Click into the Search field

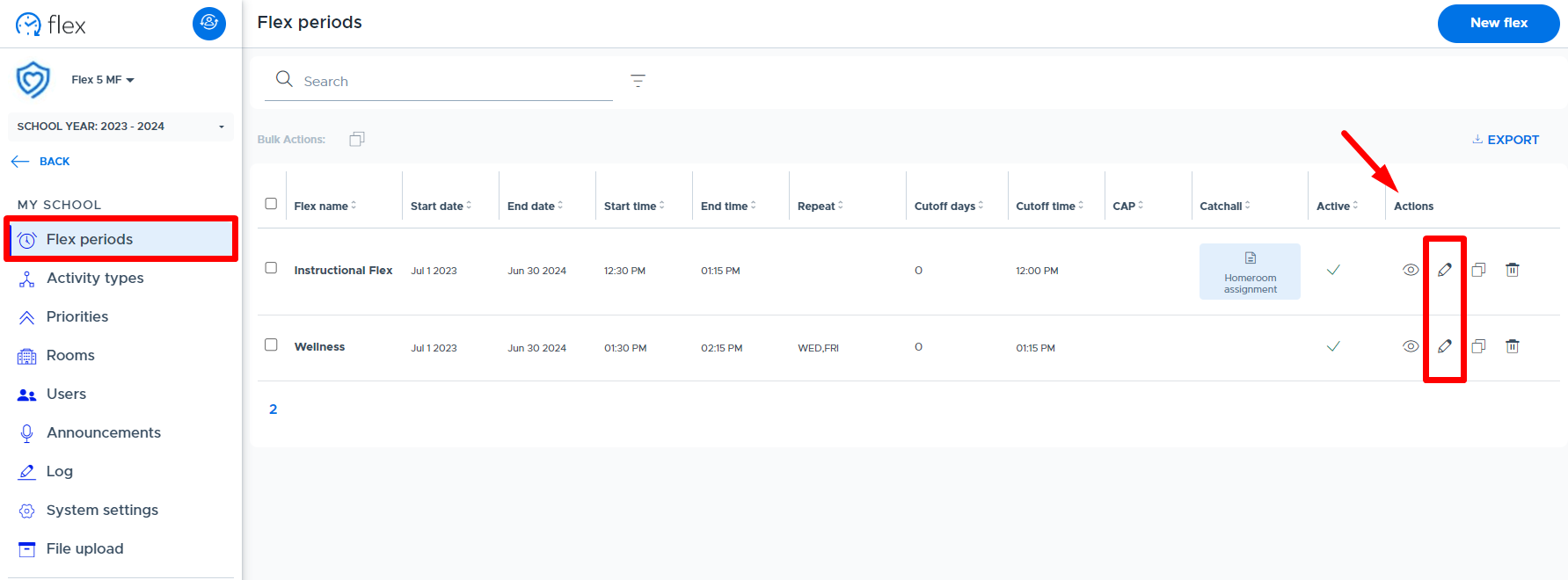tap(439, 81)
